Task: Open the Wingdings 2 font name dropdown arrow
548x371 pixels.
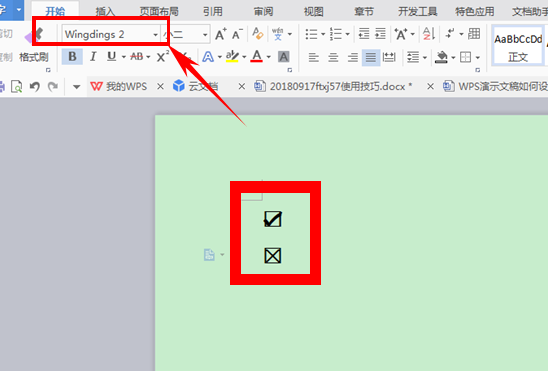Action: (x=156, y=35)
